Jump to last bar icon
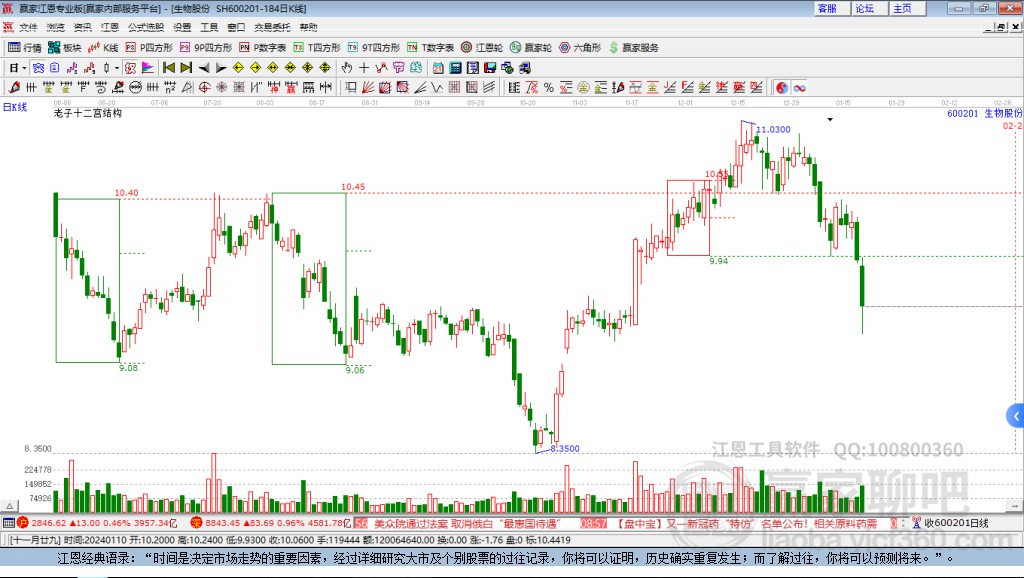 click(186, 68)
